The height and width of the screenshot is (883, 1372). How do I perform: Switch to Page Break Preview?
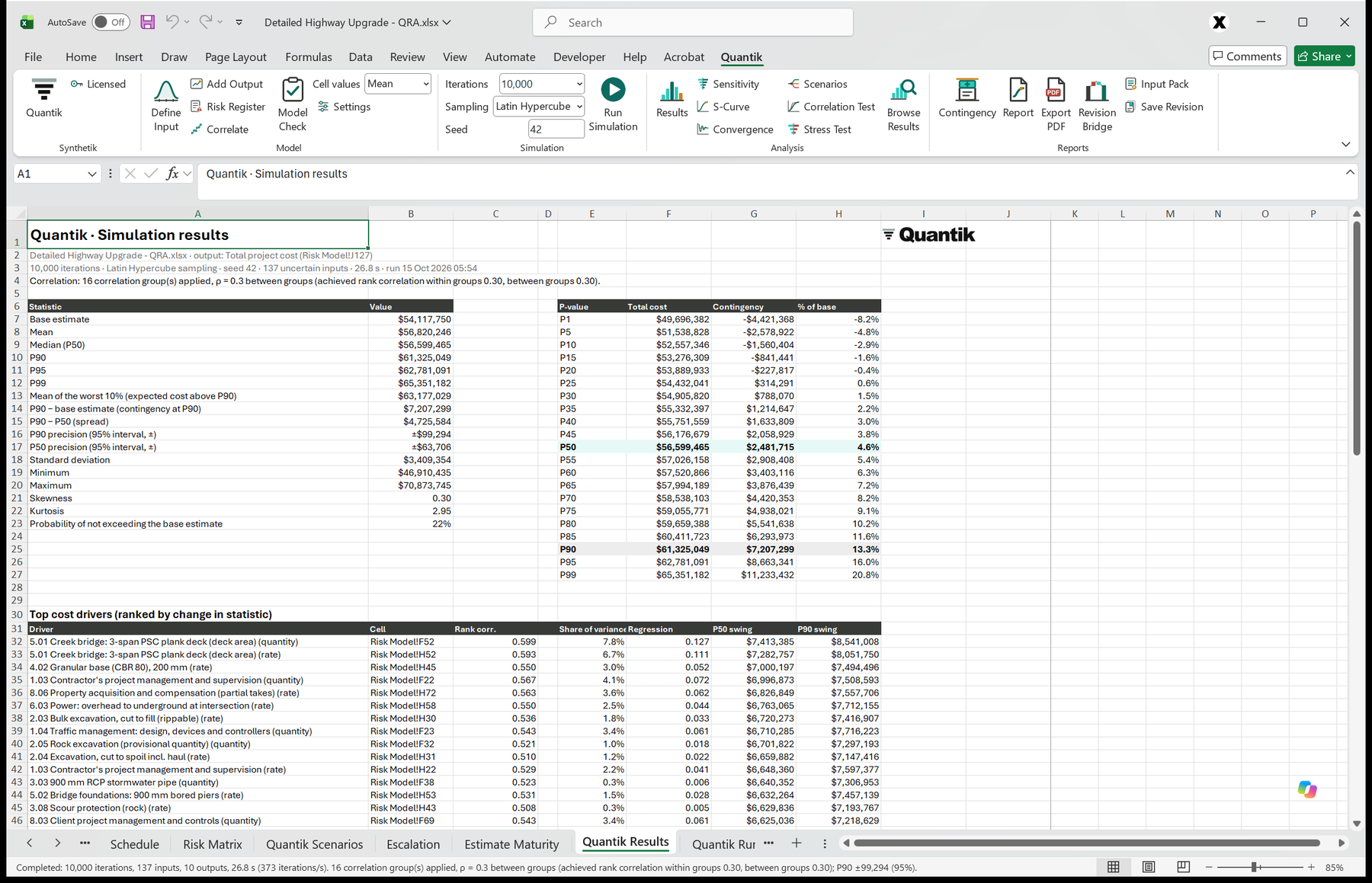click(x=1184, y=867)
